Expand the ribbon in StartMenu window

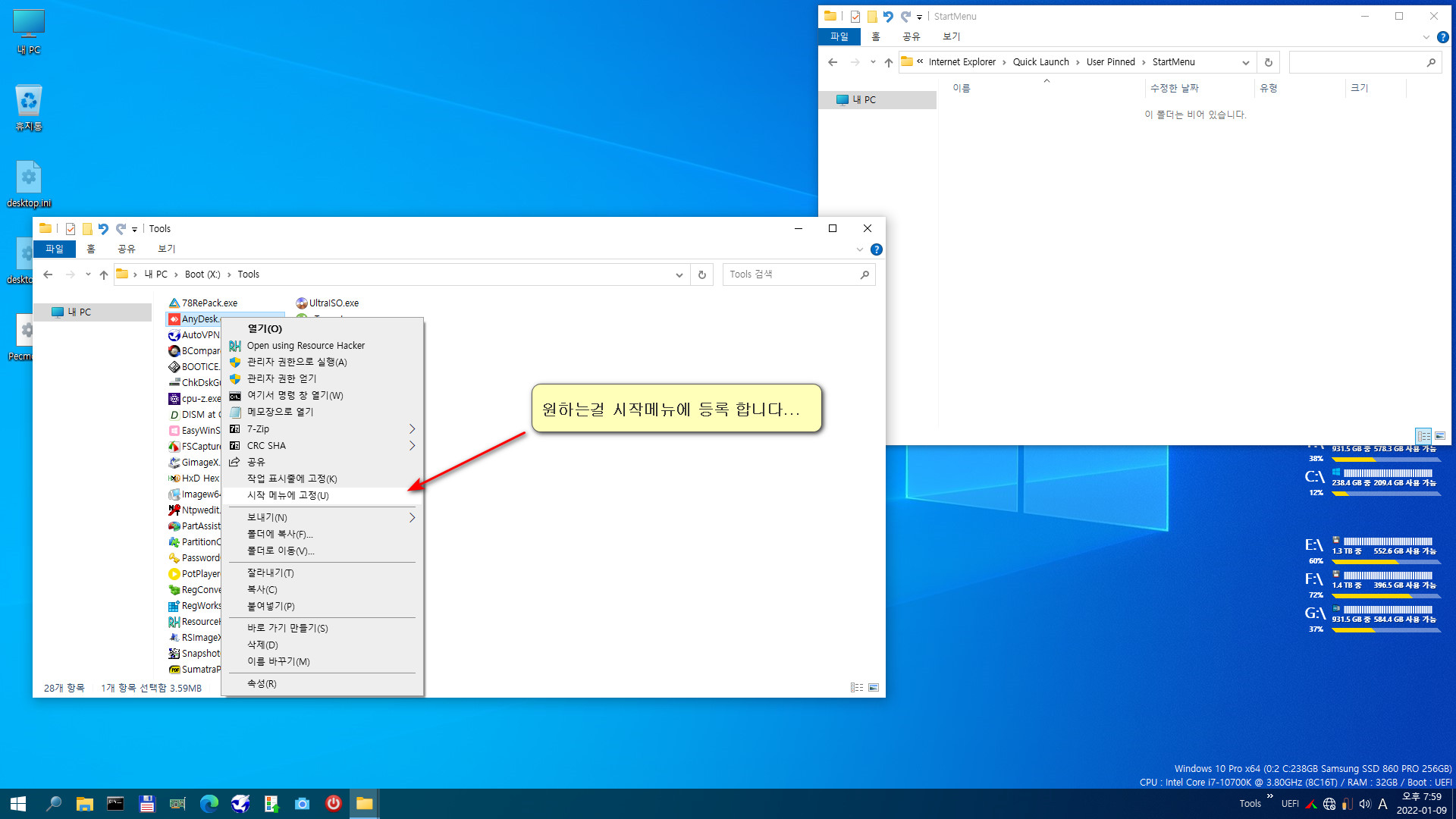click(1426, 37)
